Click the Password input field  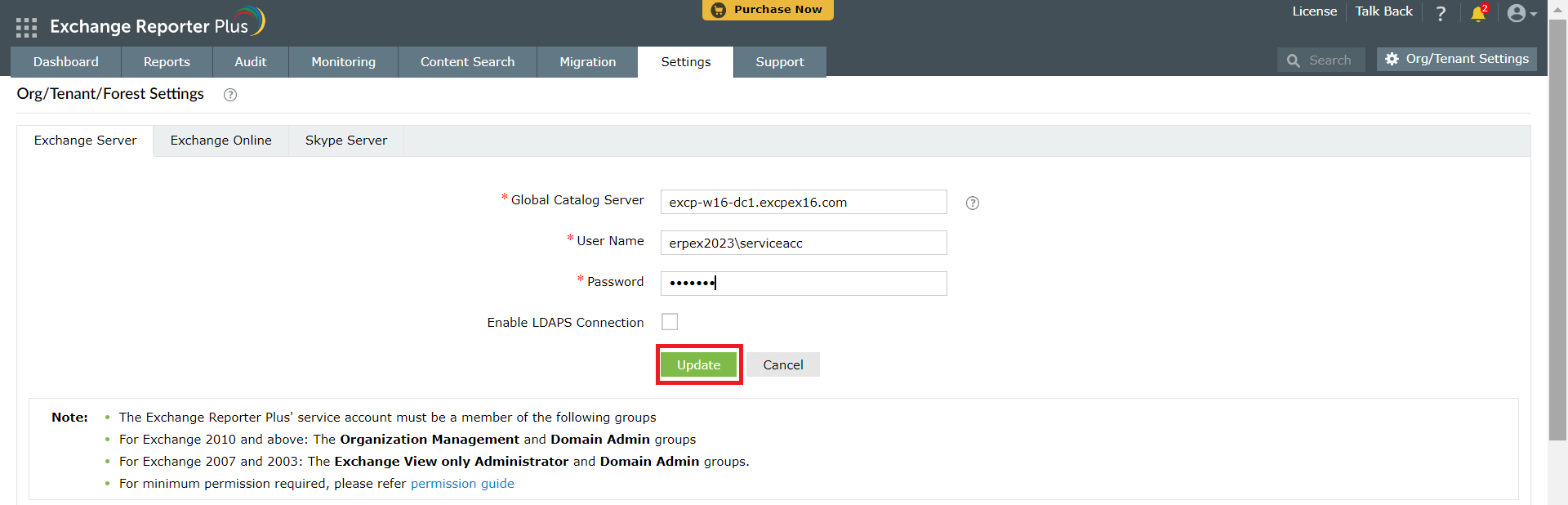click(x=804, y=284)
